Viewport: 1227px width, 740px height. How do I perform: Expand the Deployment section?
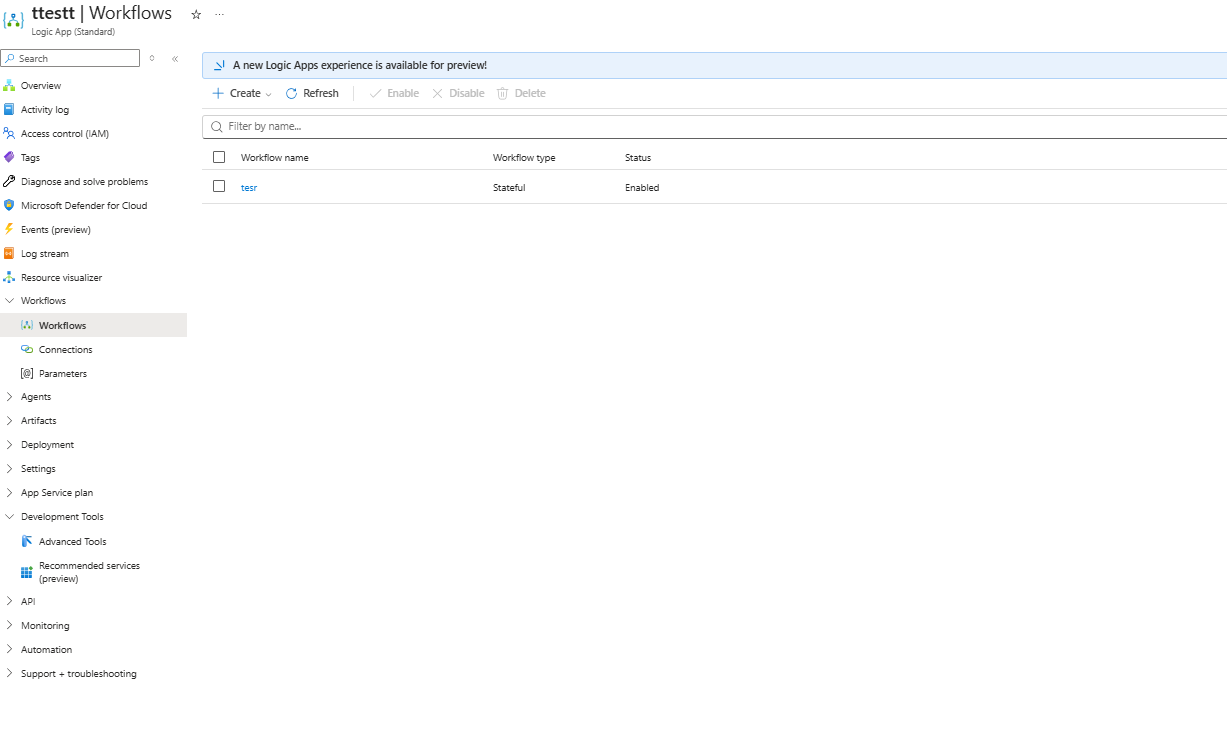(9, 445)
